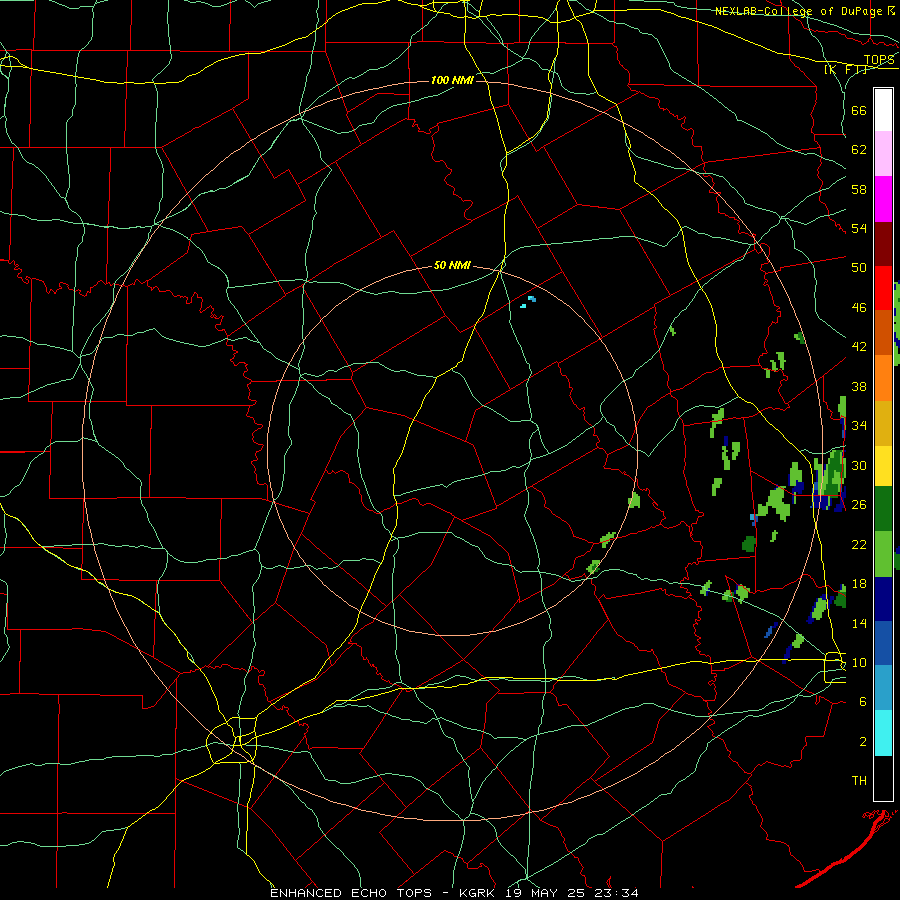This screenshot has width=900, height=900.
Task: Click the '2' legend value
Action: (x=863, y=742)
